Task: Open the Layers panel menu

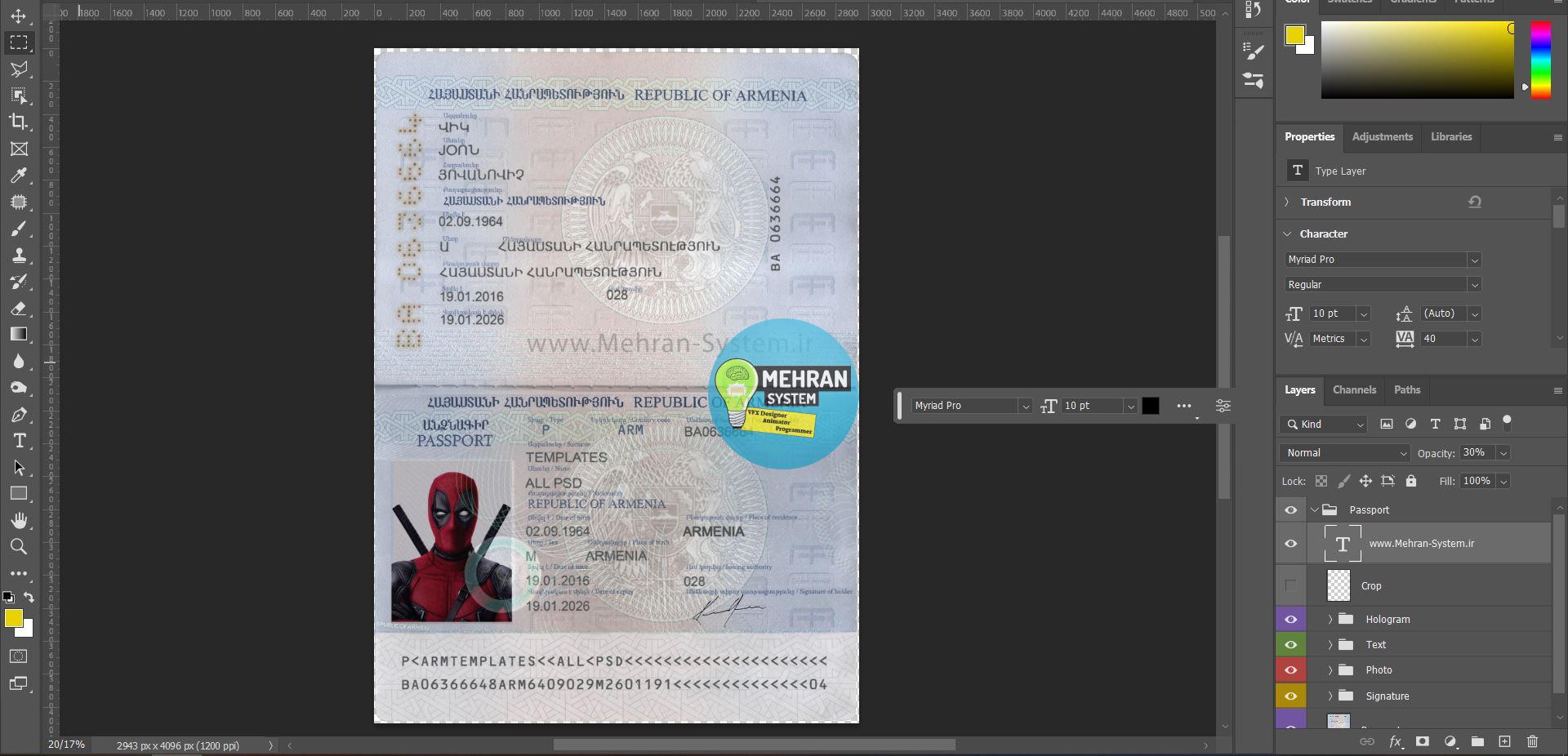Action: (x=1557, y=391)
